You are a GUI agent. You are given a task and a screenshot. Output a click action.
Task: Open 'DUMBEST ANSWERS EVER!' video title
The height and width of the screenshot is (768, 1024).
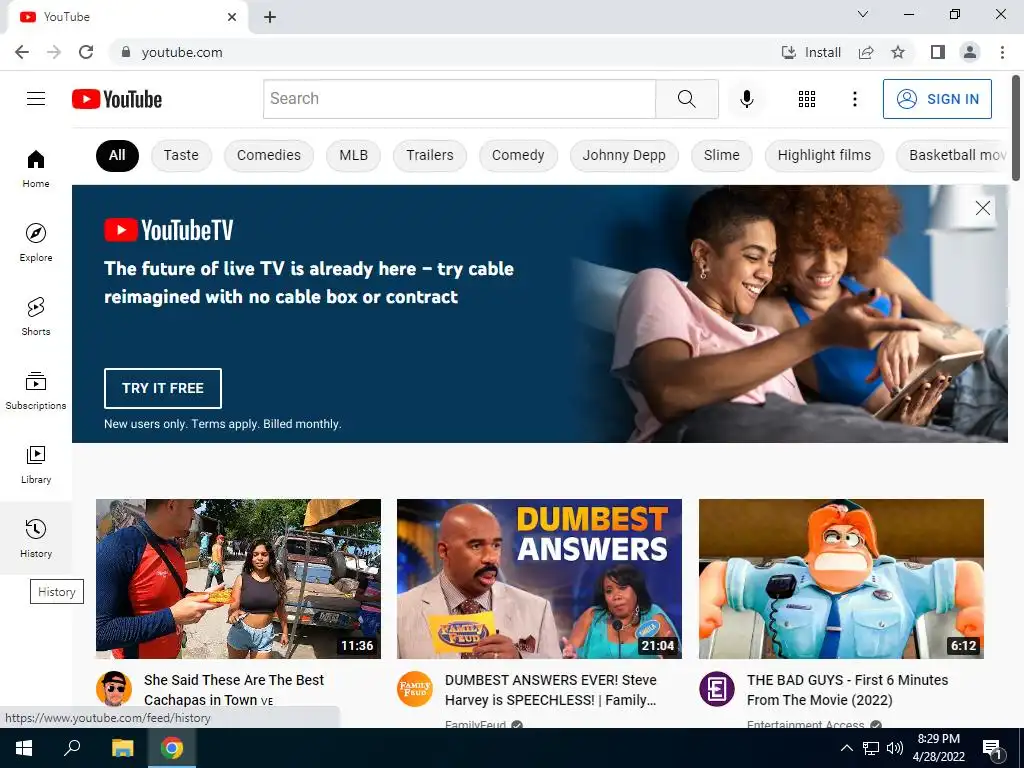551,690
